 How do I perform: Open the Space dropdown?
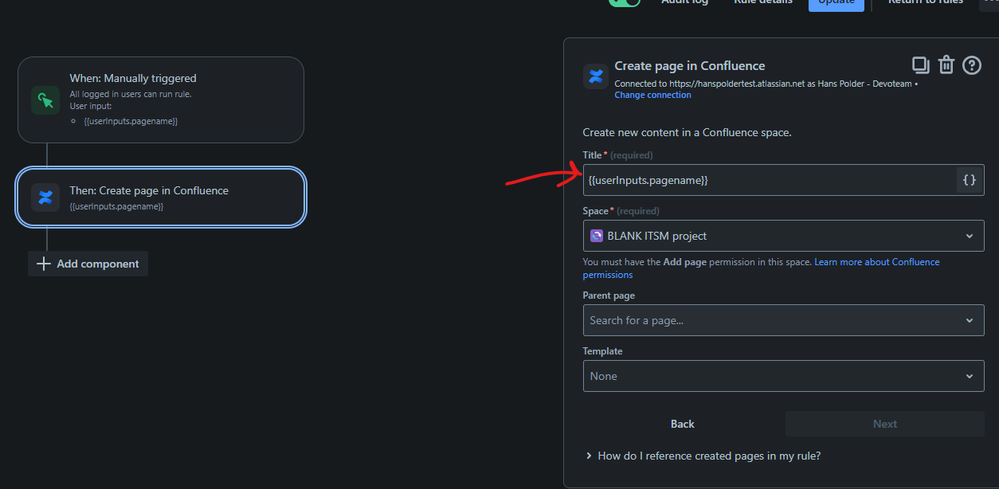tap(783, 236)
